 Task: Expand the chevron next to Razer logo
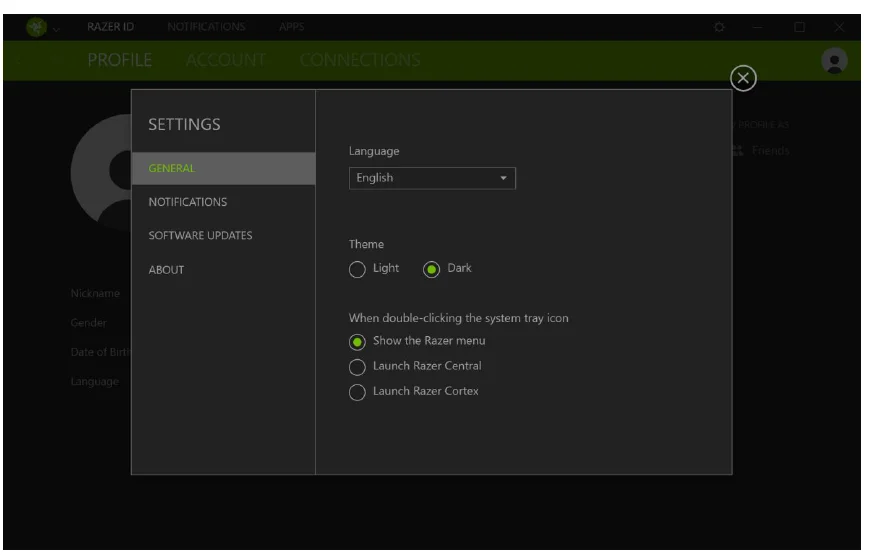[56, 28]
